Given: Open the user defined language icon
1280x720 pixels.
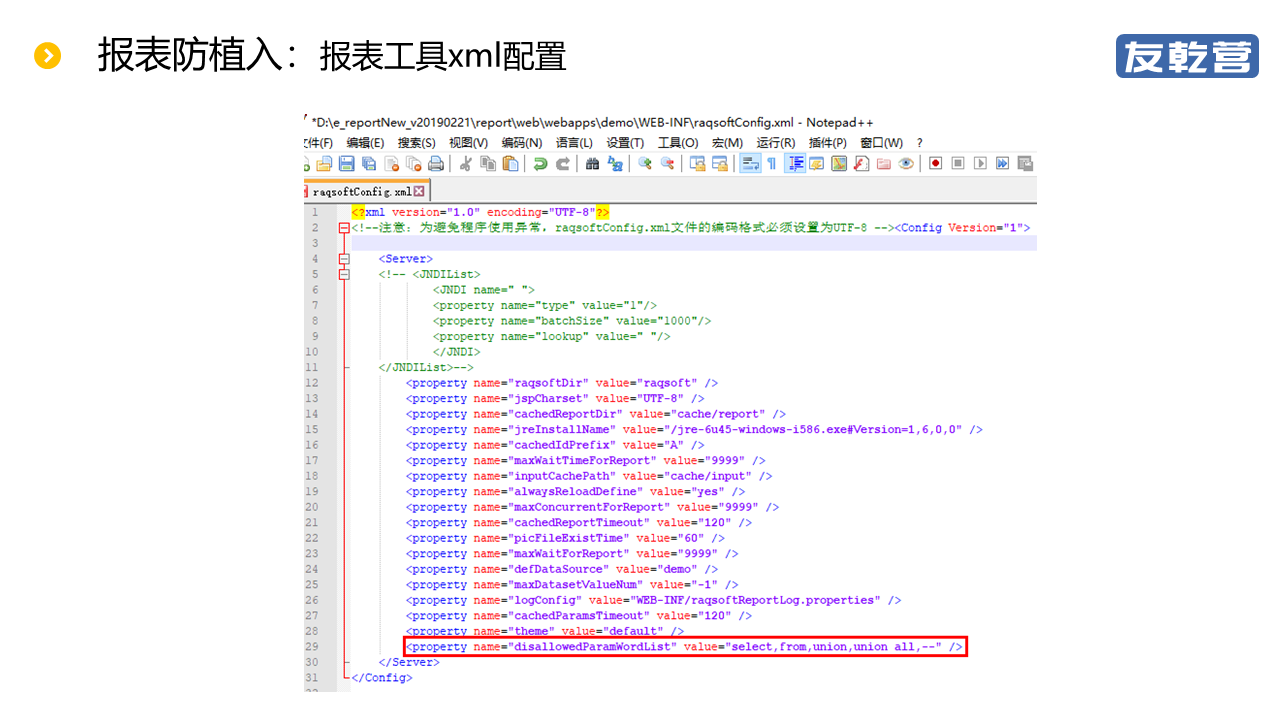Looking at the screenshot, I should point(817,164).
